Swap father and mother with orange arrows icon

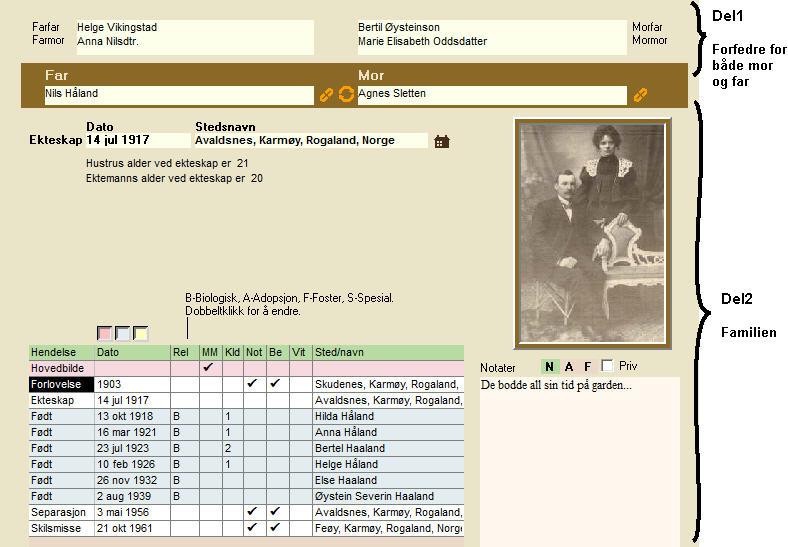coord(346,94)
